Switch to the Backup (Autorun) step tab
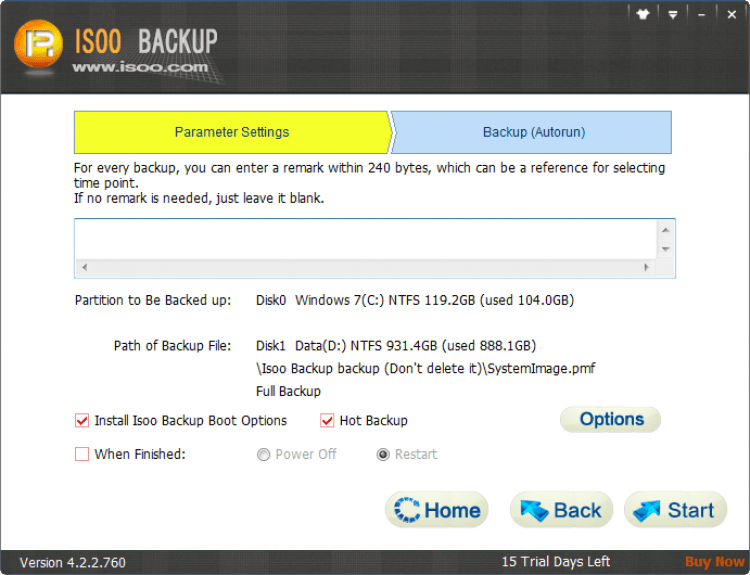 tap(533, 132)
